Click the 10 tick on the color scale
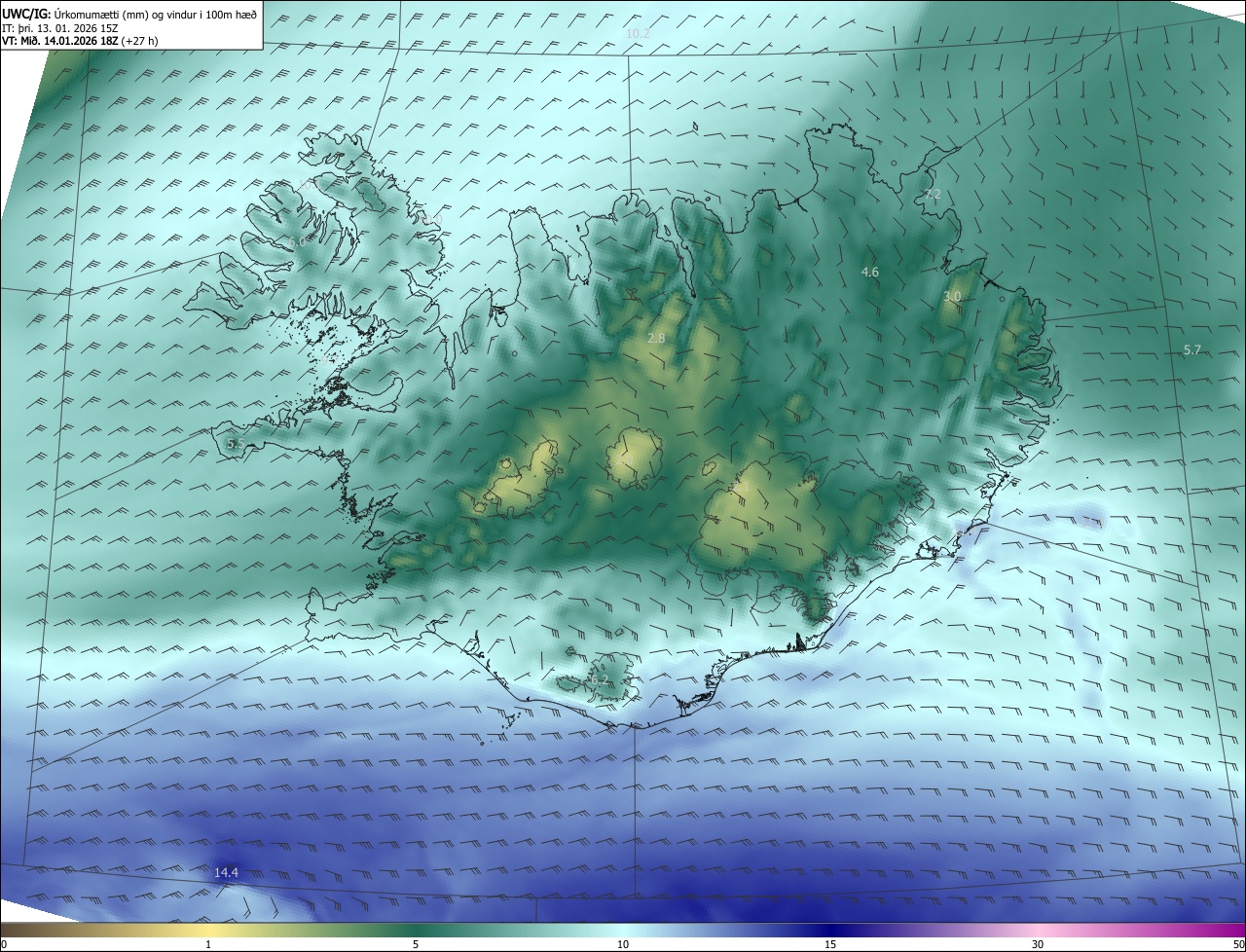Image resolution: width=1246 pixels, height=952 pixels. tap(623, 944)
